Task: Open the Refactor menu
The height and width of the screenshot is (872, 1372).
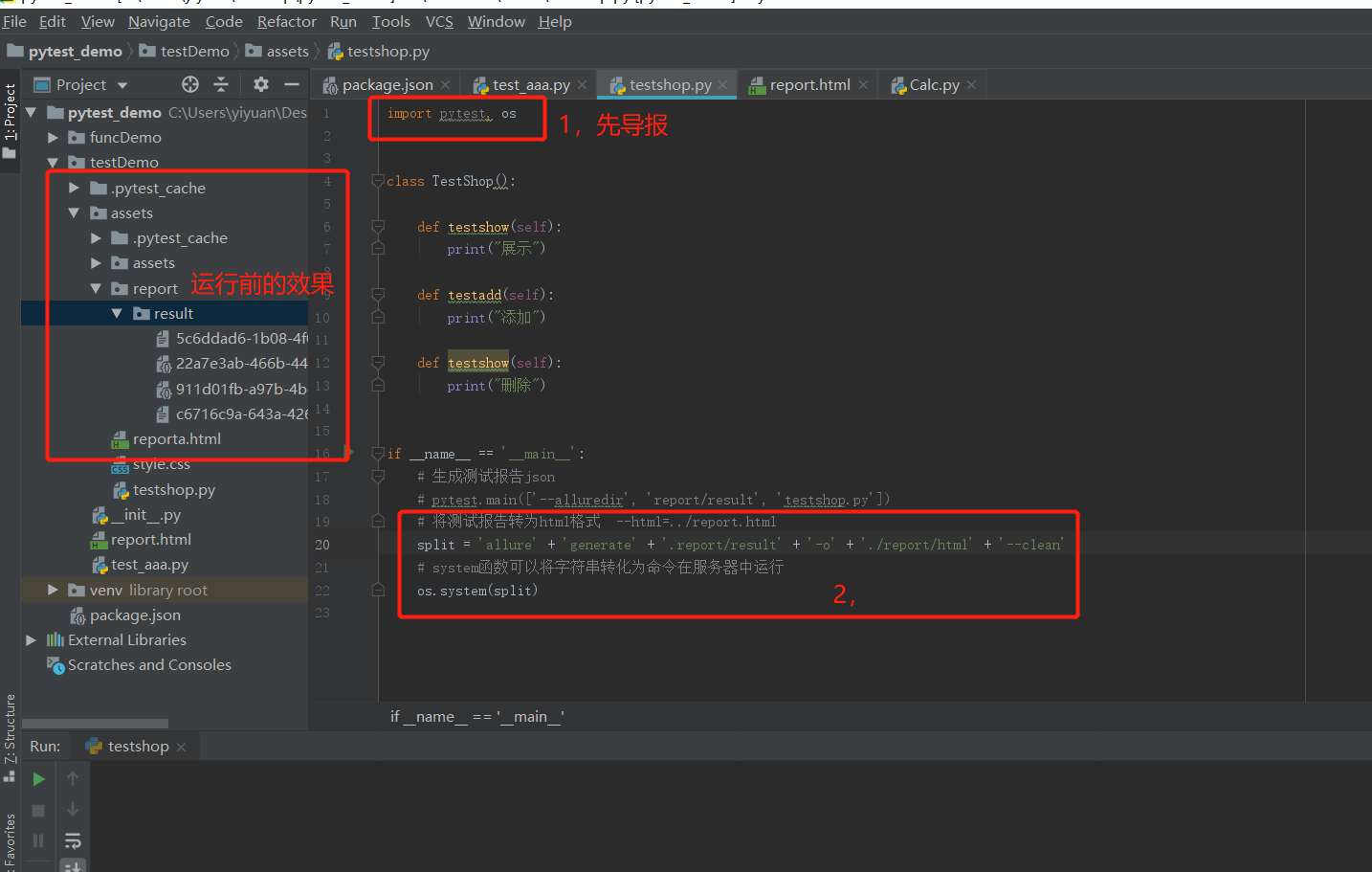Action: pyautogui.click(x=286, y=21)
